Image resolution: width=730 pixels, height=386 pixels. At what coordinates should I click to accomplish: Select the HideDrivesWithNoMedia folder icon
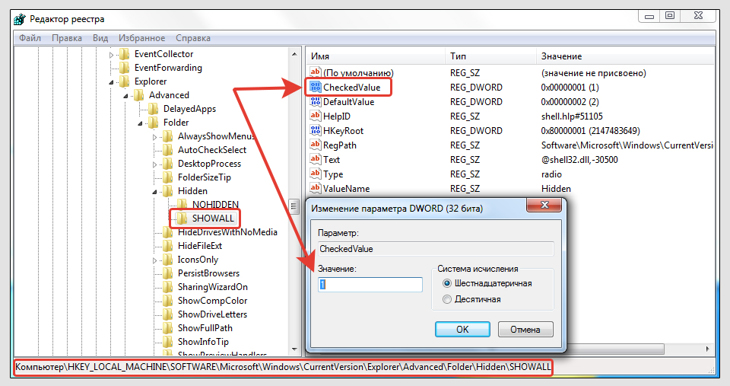[x=168, y=232]
